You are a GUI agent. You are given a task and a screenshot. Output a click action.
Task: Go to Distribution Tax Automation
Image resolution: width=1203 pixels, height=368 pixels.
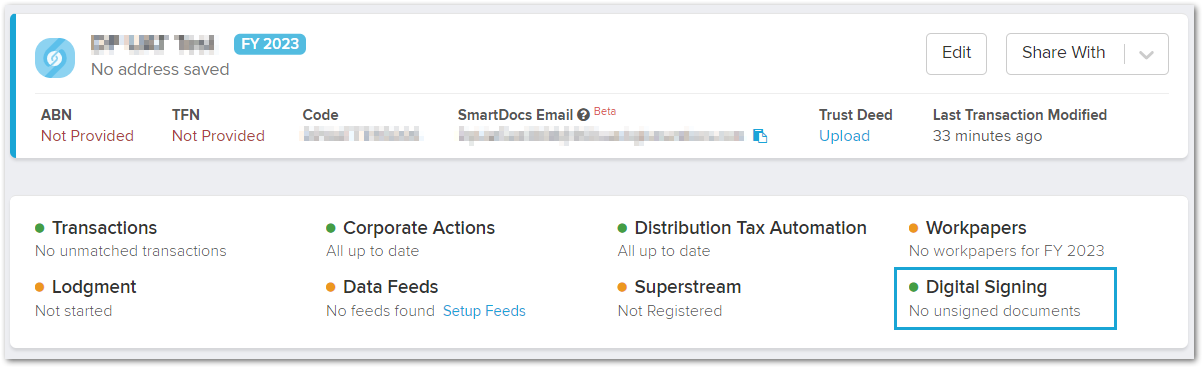tap(751, 228)
